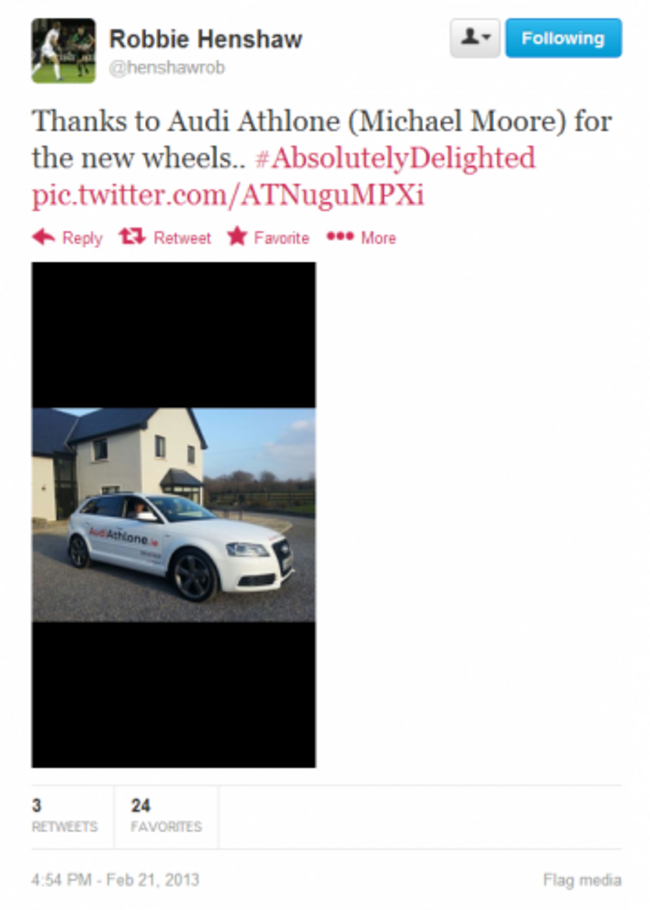
Task: Expand the user actions dropdown arrow
Action: (487, 38)
